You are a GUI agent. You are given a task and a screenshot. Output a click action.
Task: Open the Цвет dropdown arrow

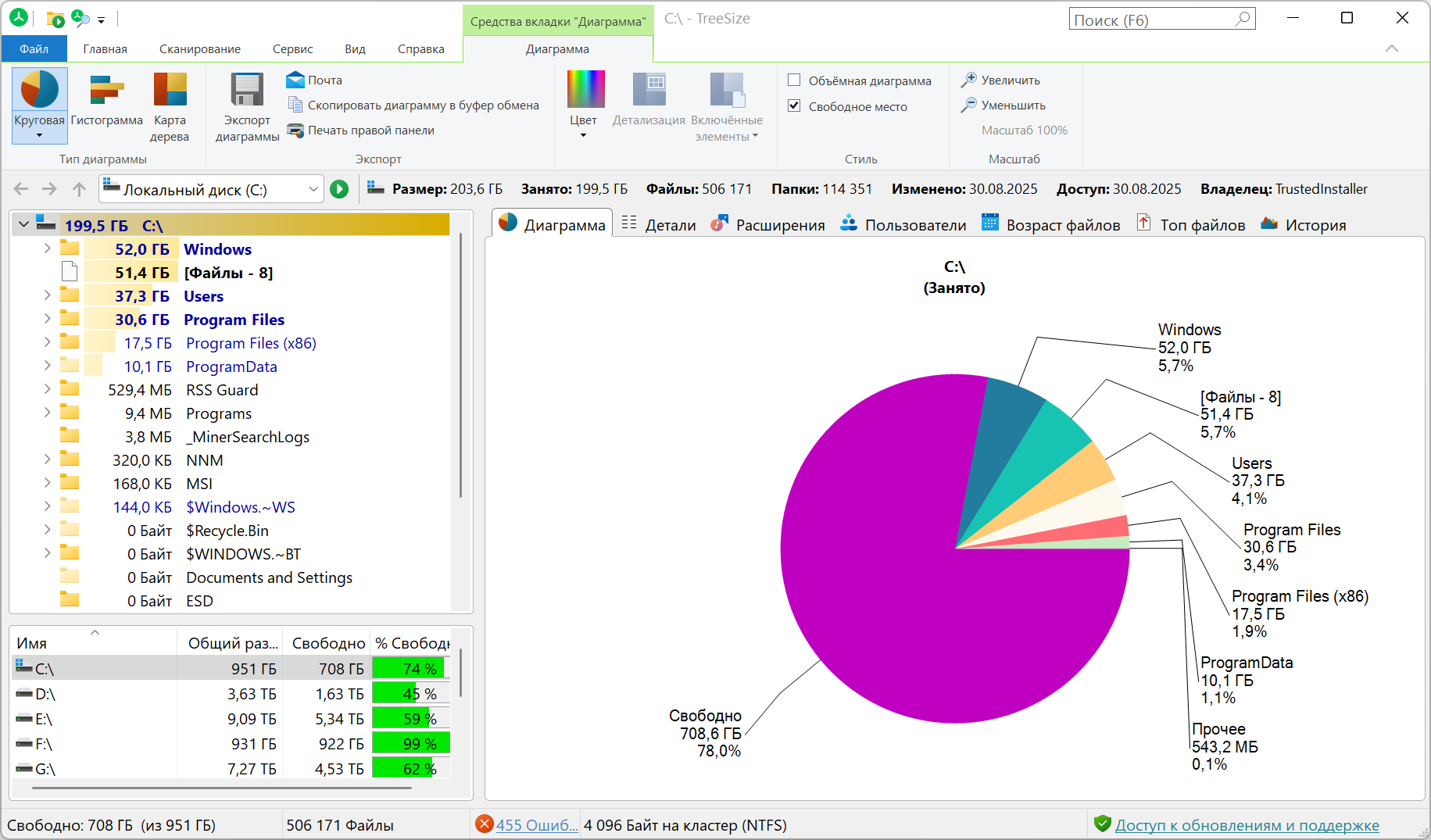click(x=583, y=136)
